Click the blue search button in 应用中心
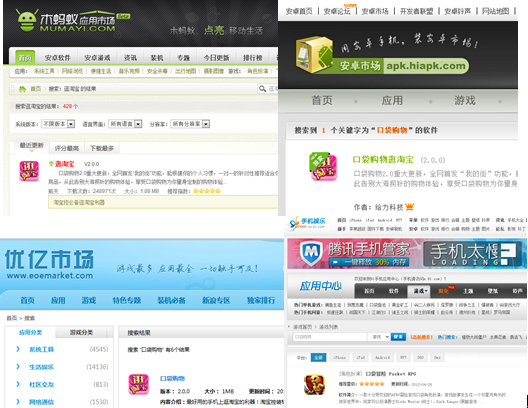The width and height of the screenshot is (528, 408). [398, 337]
